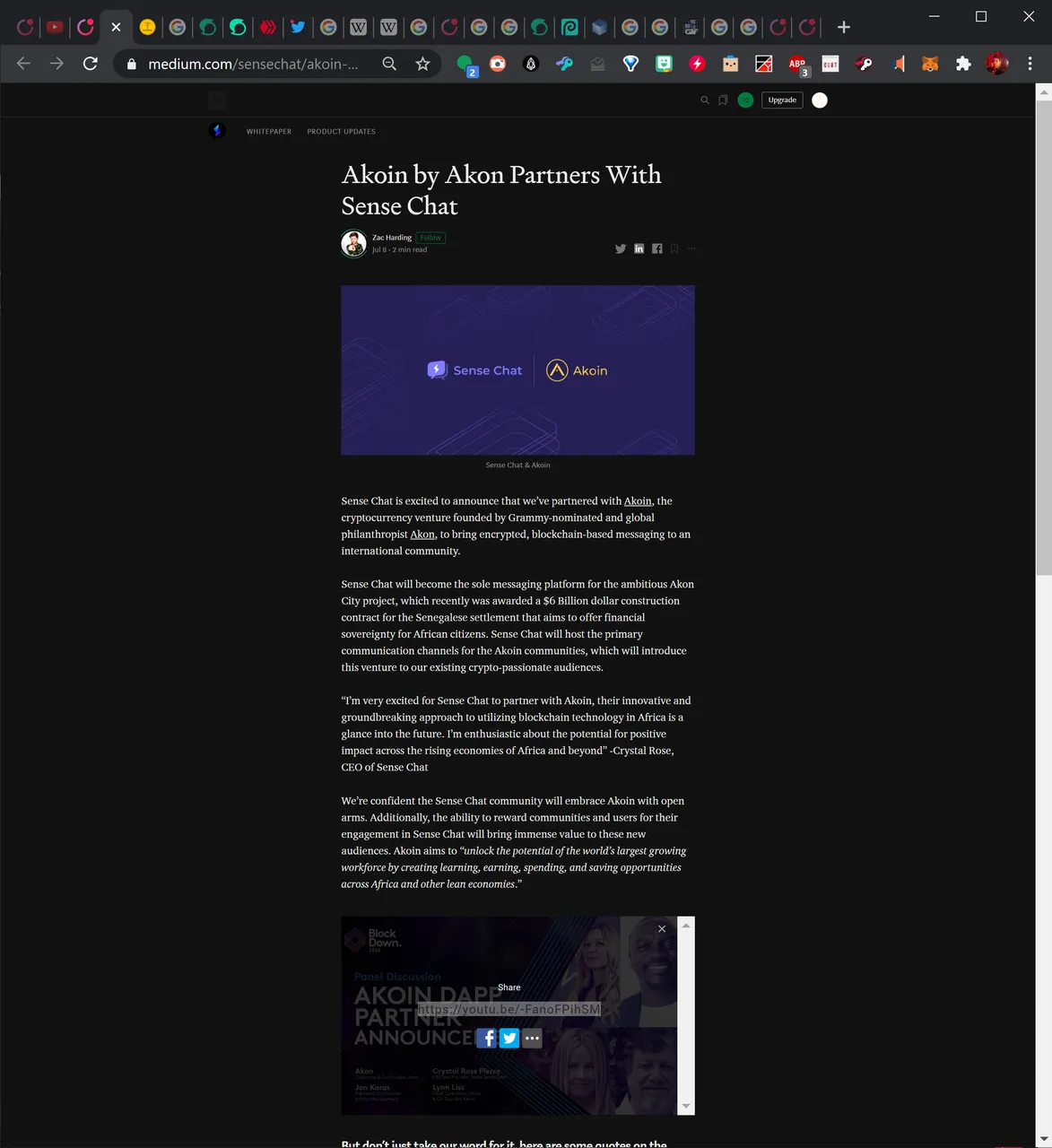Click the page vertical scrollbar thumb
Viewport: 1052px width, 1148px height.
[1043, 338]
